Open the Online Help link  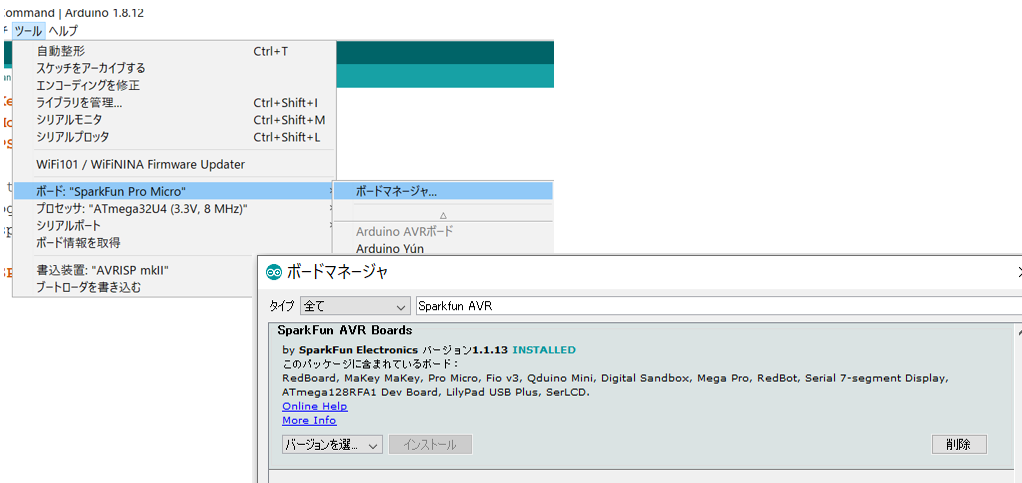315,406
